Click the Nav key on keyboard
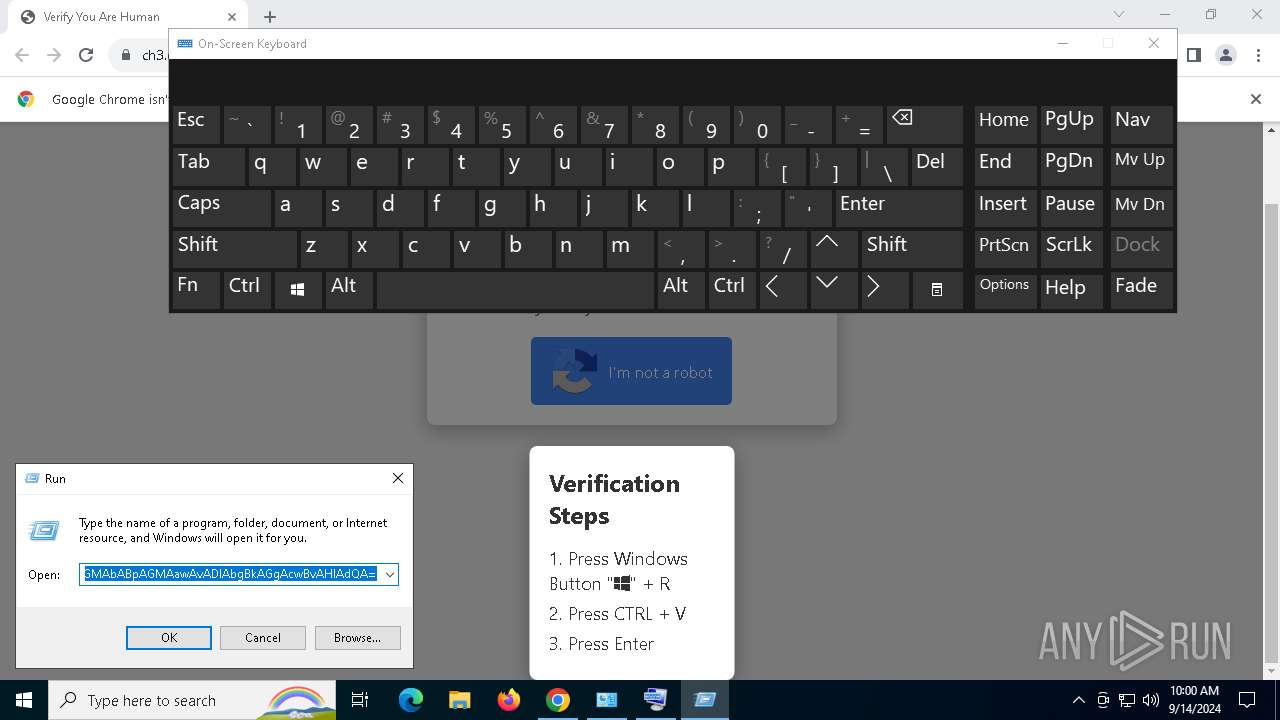The height and width of the screenshot is (720, 1280). tap(1142, 125)
